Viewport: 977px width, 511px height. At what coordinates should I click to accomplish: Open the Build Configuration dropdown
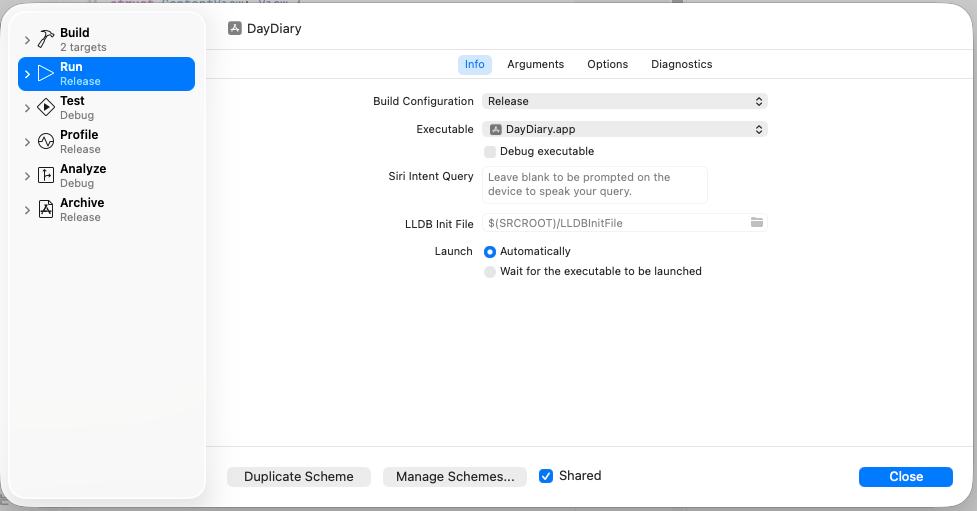click(624, 101)
